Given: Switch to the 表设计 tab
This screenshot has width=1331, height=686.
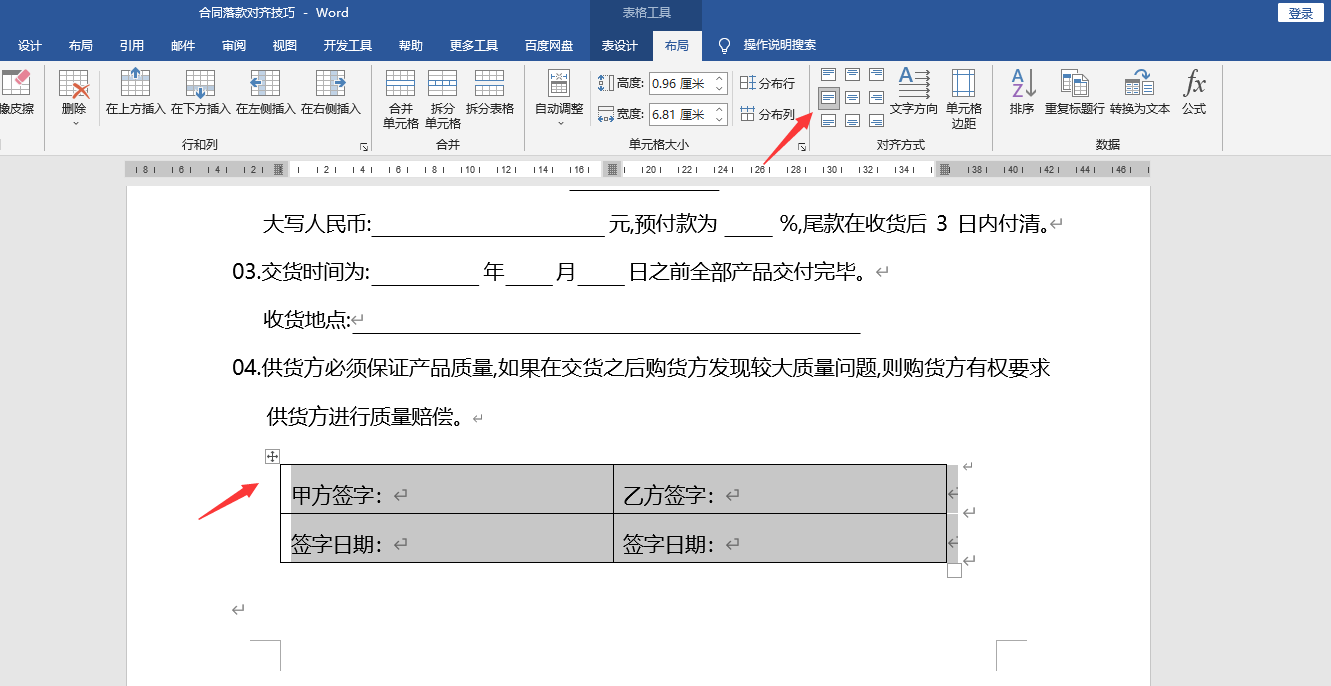Looking at the screenshot, I should click(620, 46).
